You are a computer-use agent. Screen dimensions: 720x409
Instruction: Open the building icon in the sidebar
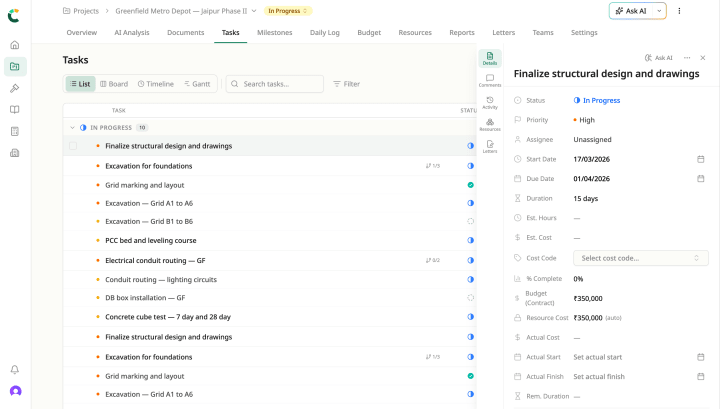click(x=15, y=153)
